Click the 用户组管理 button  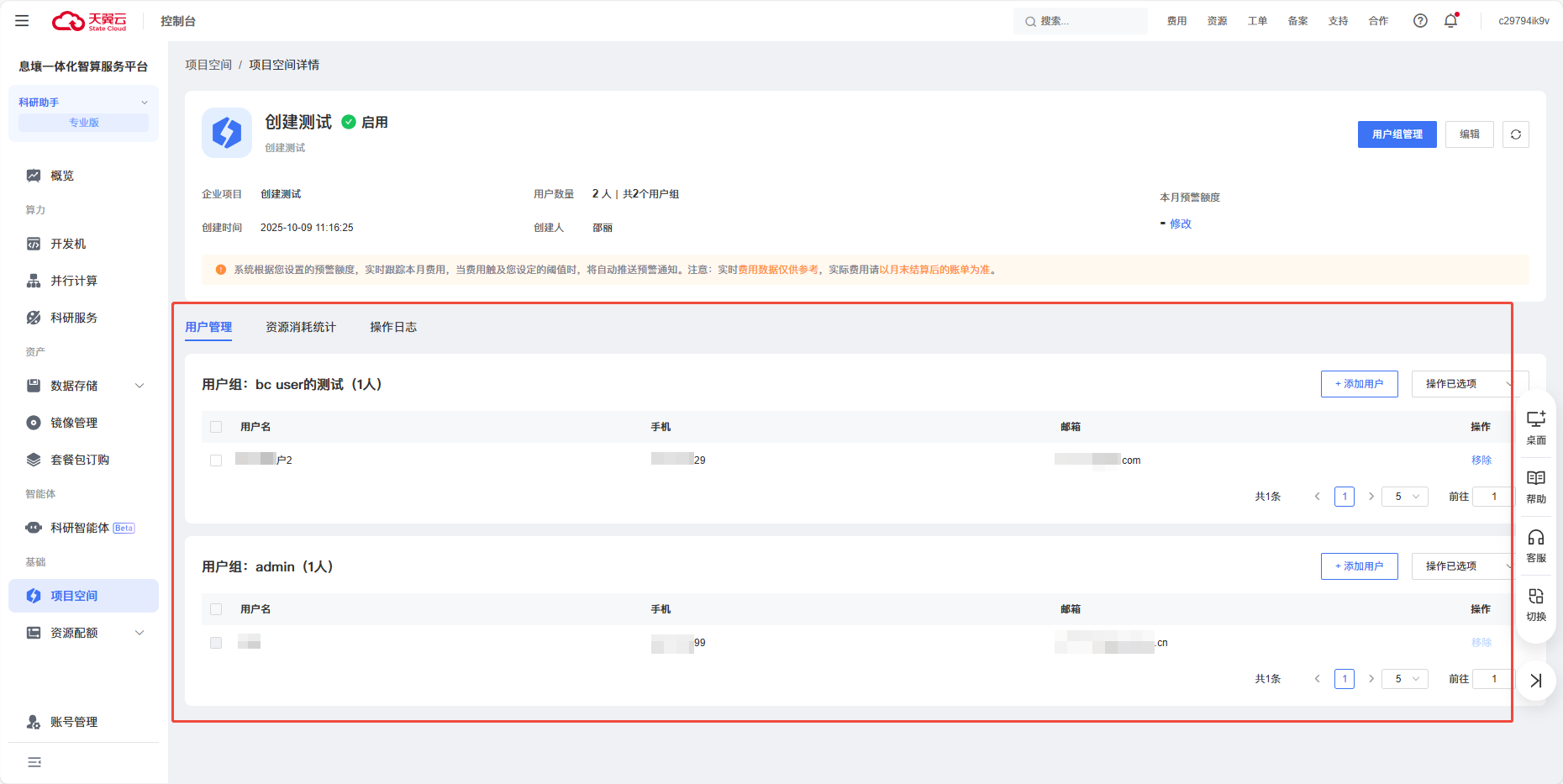[x=1397, y=134]
